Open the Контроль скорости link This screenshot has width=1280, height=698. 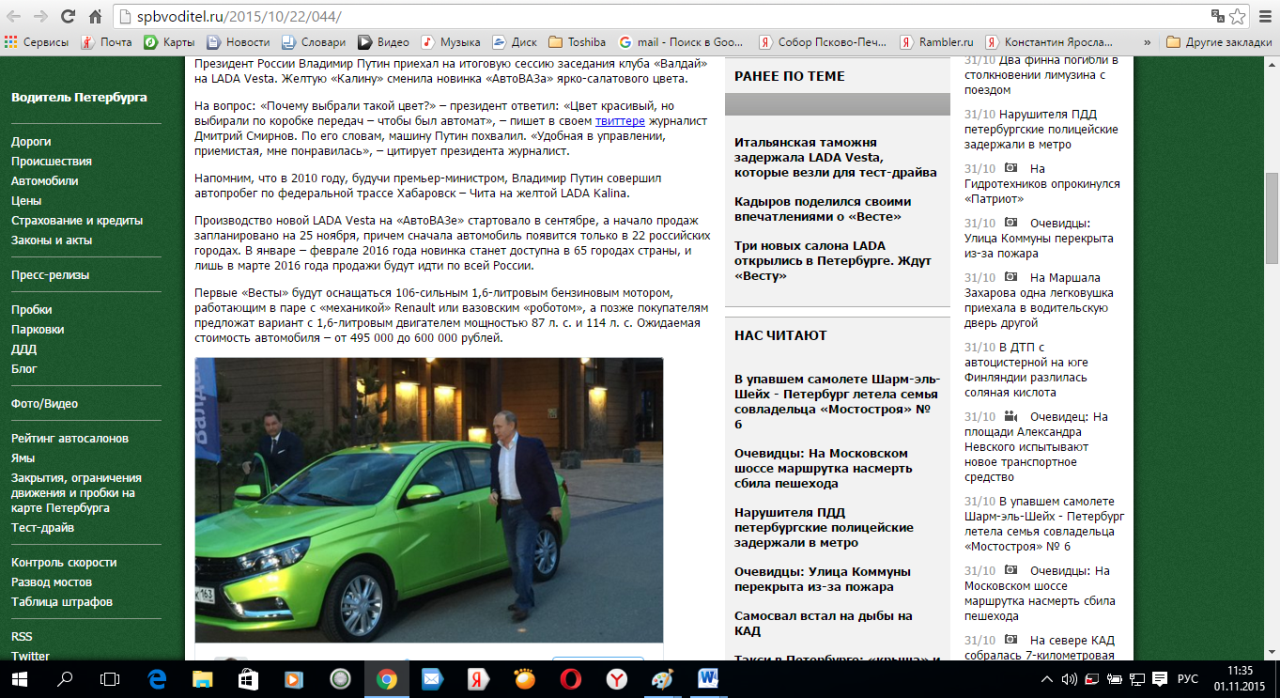pyautogui.click(x=64, y=562)
